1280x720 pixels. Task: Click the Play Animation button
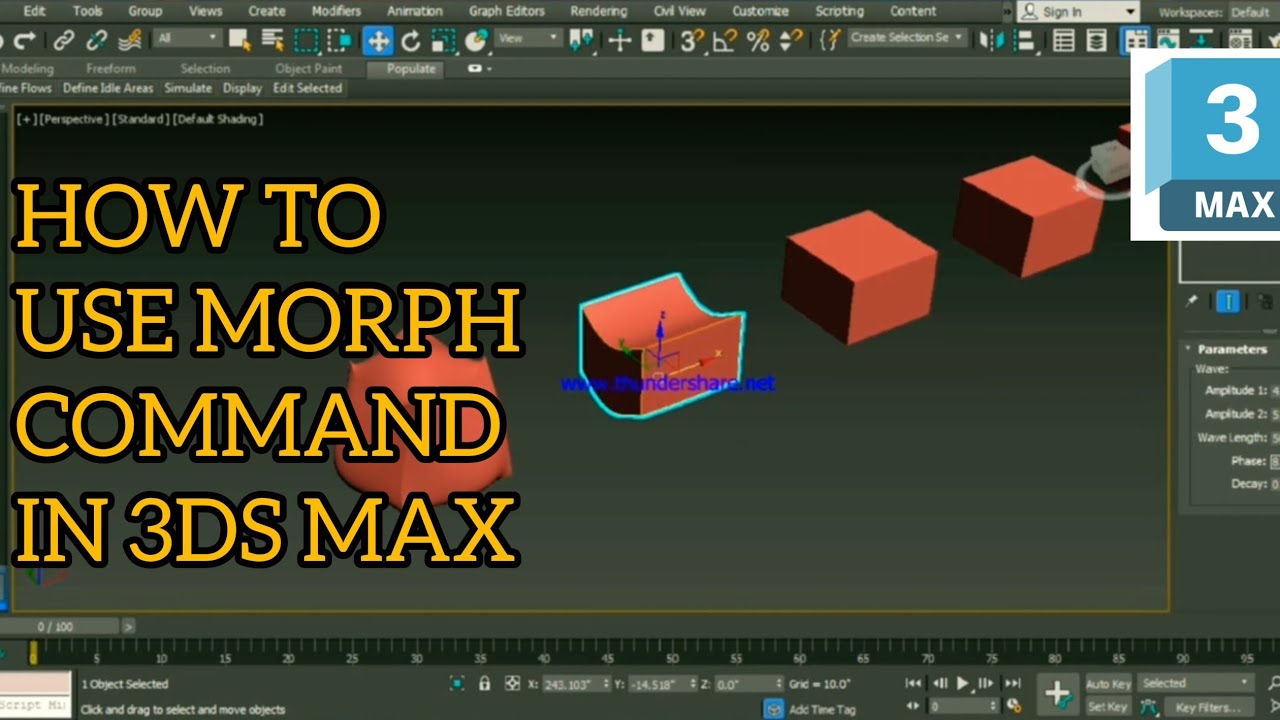tap(962, 683)
